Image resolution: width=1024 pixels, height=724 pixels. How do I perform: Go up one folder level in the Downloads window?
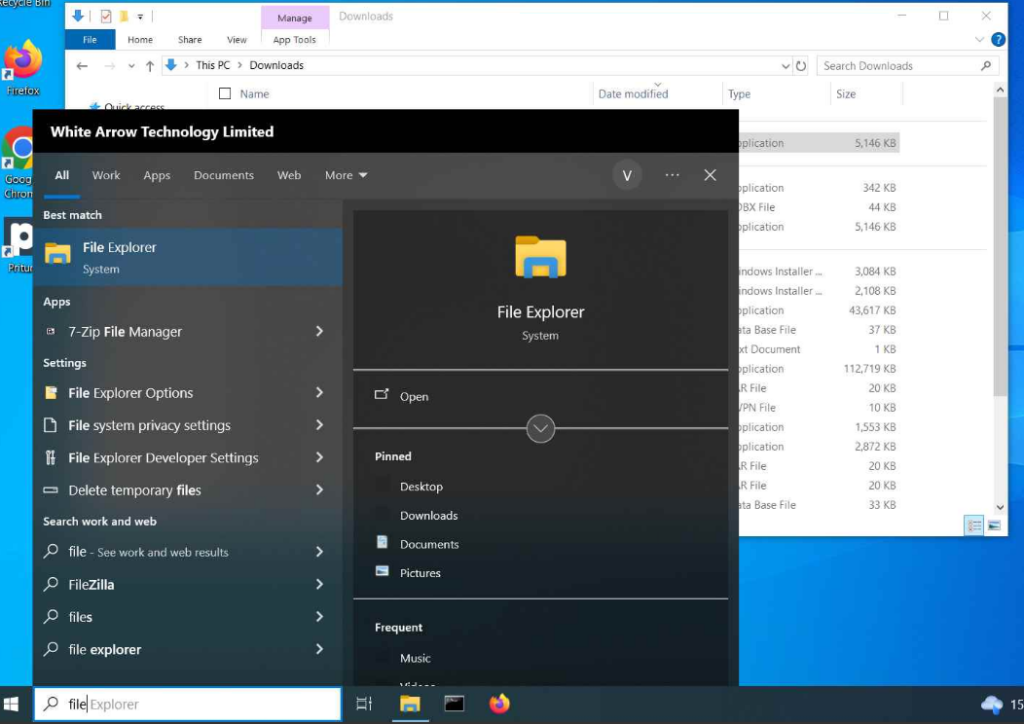[150, 65]
